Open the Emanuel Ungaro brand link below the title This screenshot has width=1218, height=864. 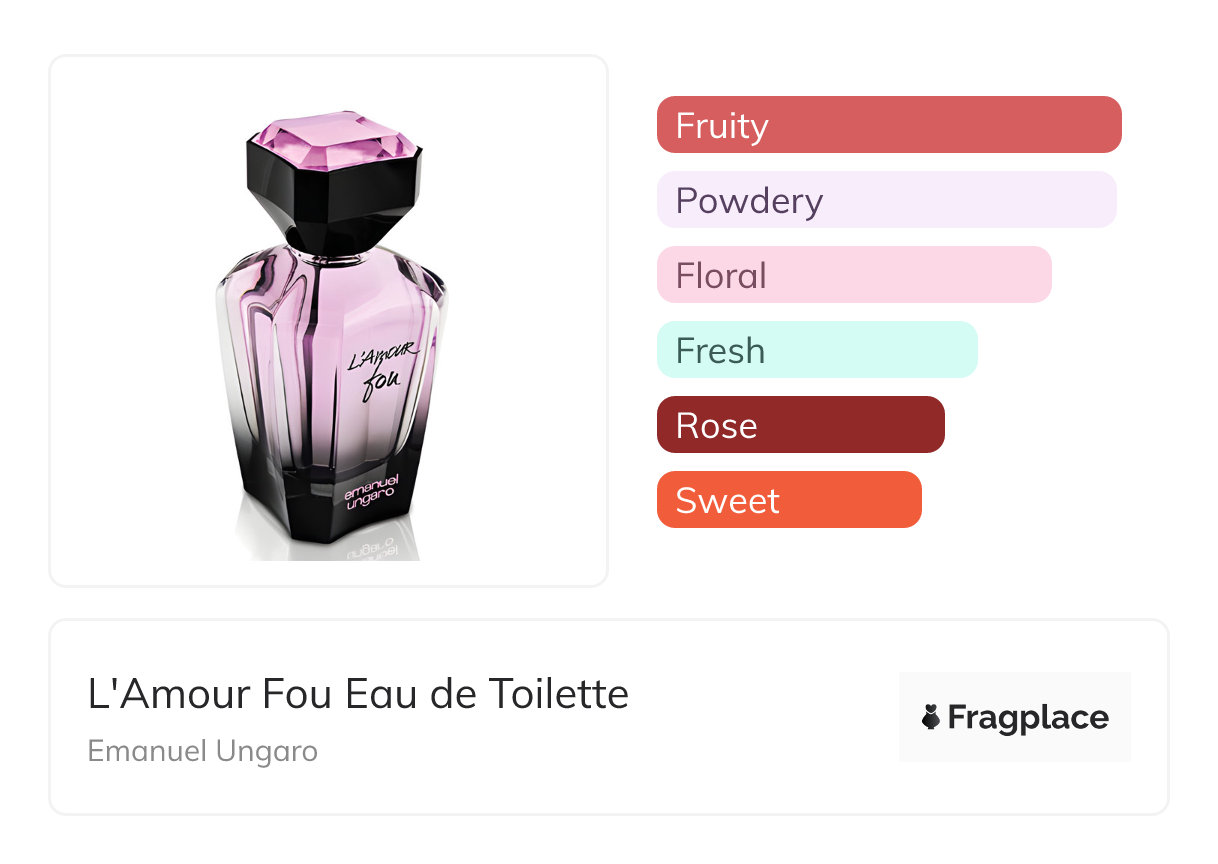[203, 751]
